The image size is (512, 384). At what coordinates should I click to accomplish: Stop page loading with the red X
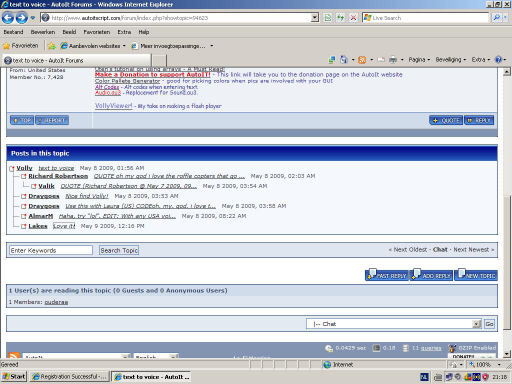click(353, 18)
